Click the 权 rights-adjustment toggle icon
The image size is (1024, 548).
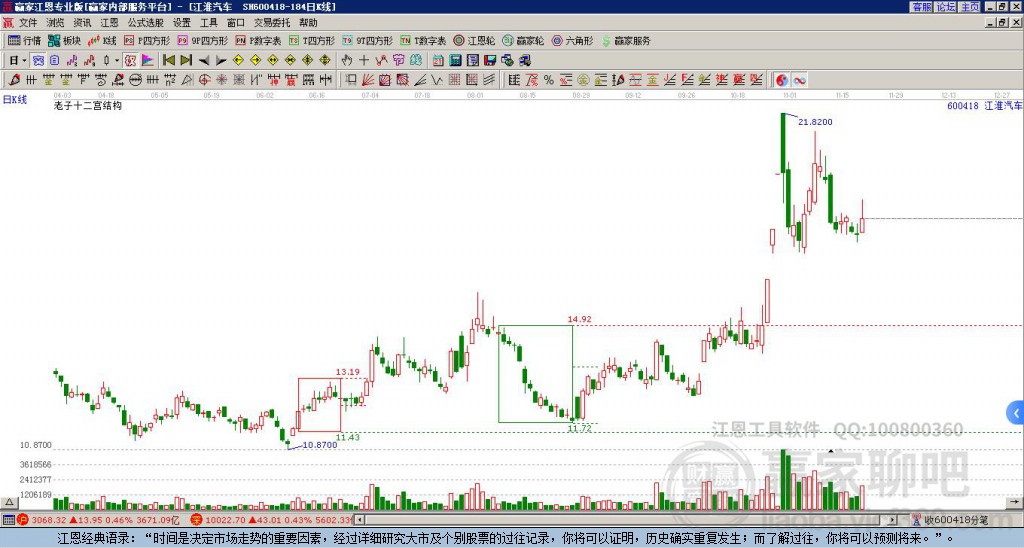pos(130,60)
